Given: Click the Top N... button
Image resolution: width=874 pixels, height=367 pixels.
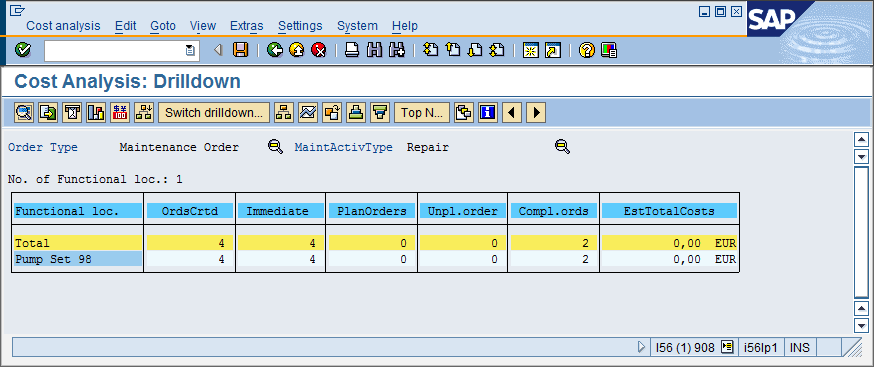Looking at the screenshot, I should [422, 113].
